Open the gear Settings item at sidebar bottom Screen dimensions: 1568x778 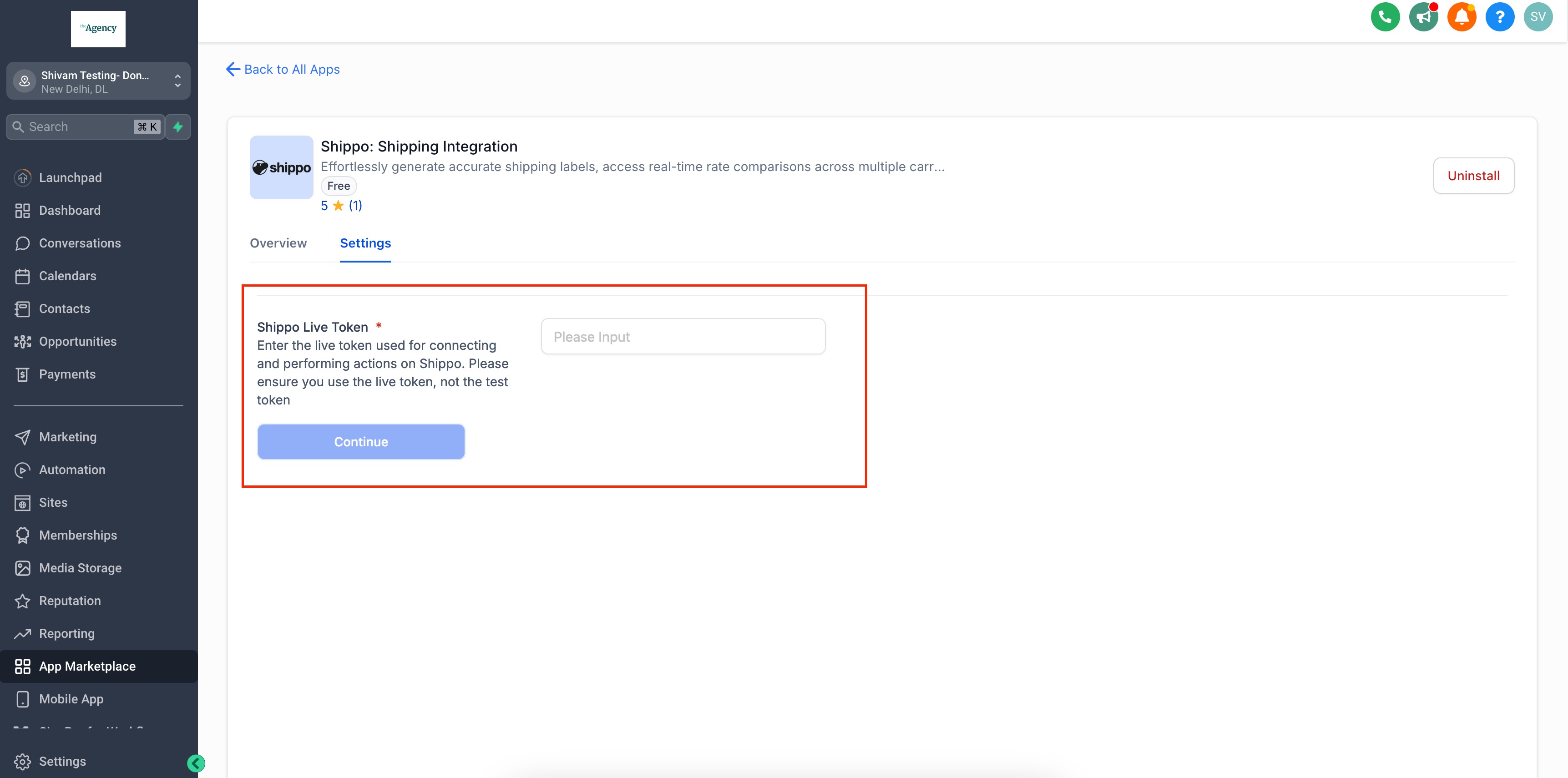click(x=62, y=762)
